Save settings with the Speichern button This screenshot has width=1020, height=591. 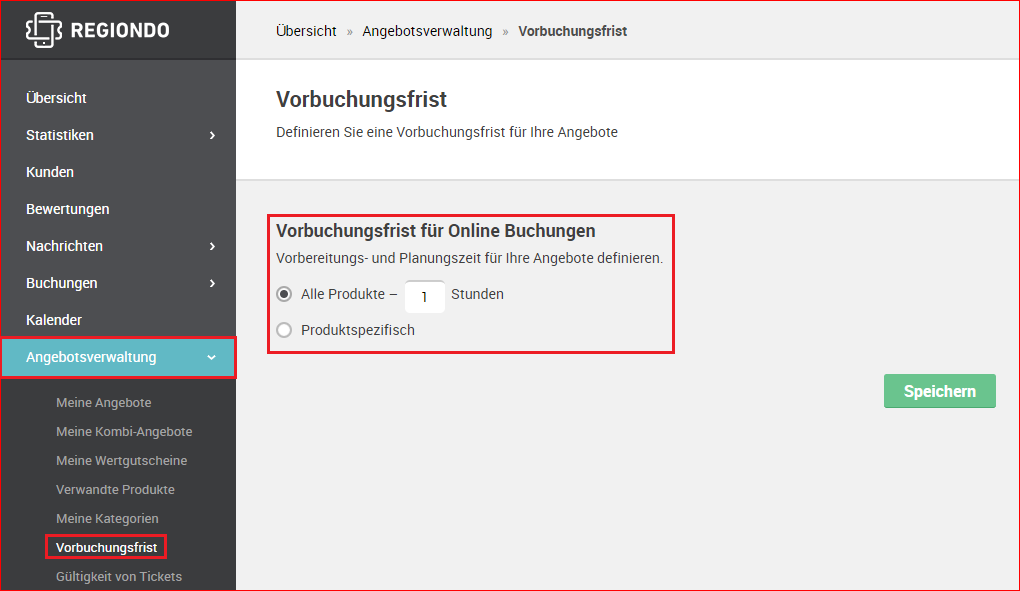(939, 391)
